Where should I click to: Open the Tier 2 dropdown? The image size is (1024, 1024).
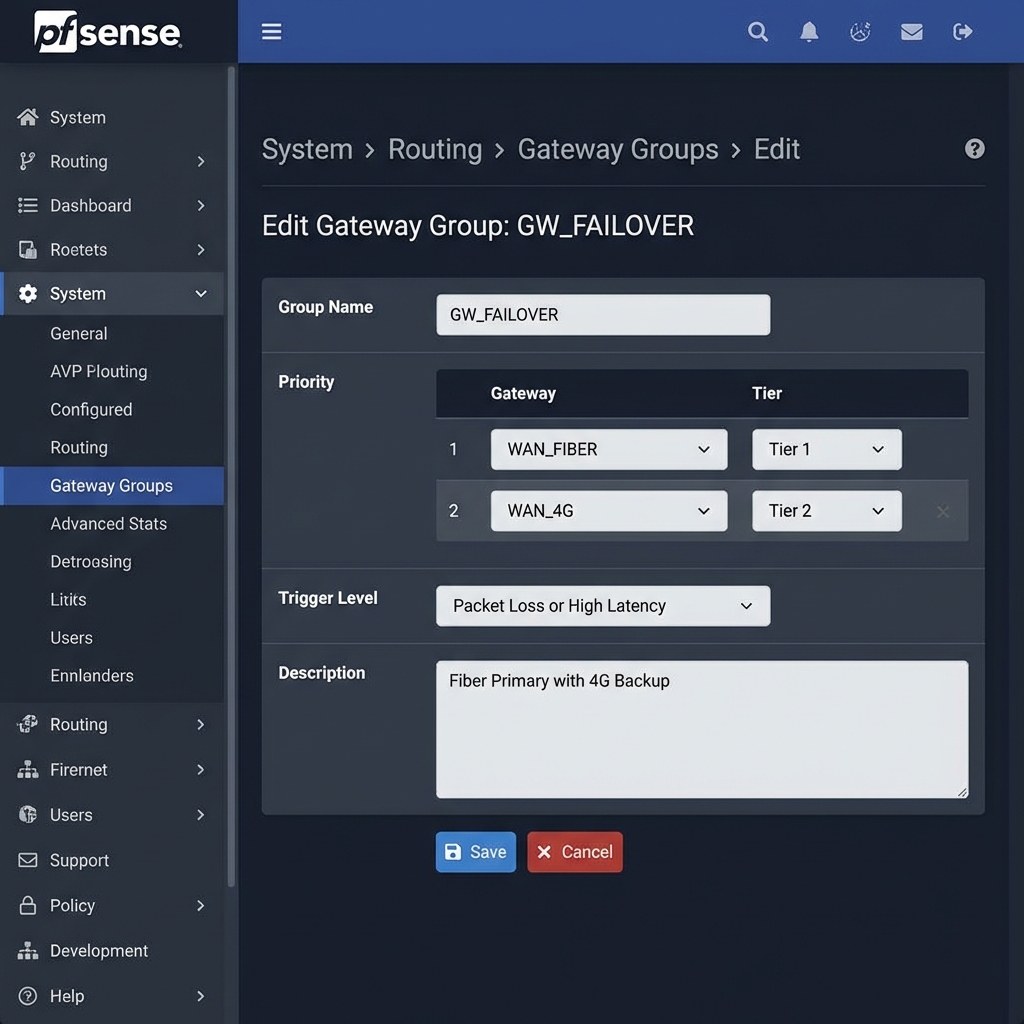pyautogui.click(x=826, y=511)
